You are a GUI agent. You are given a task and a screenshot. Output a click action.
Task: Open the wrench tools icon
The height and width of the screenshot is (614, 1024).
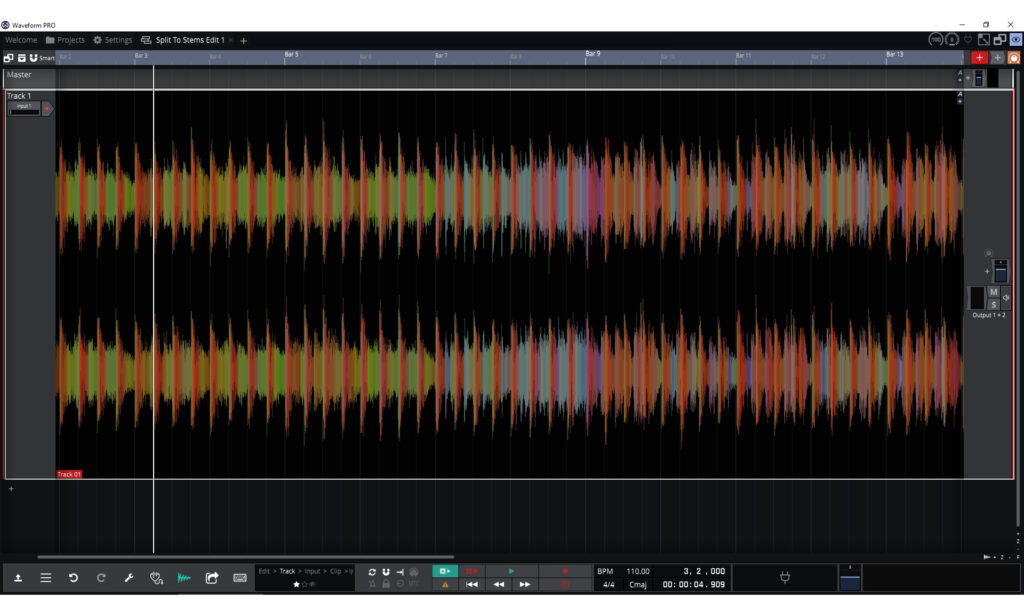pos(129,578)
